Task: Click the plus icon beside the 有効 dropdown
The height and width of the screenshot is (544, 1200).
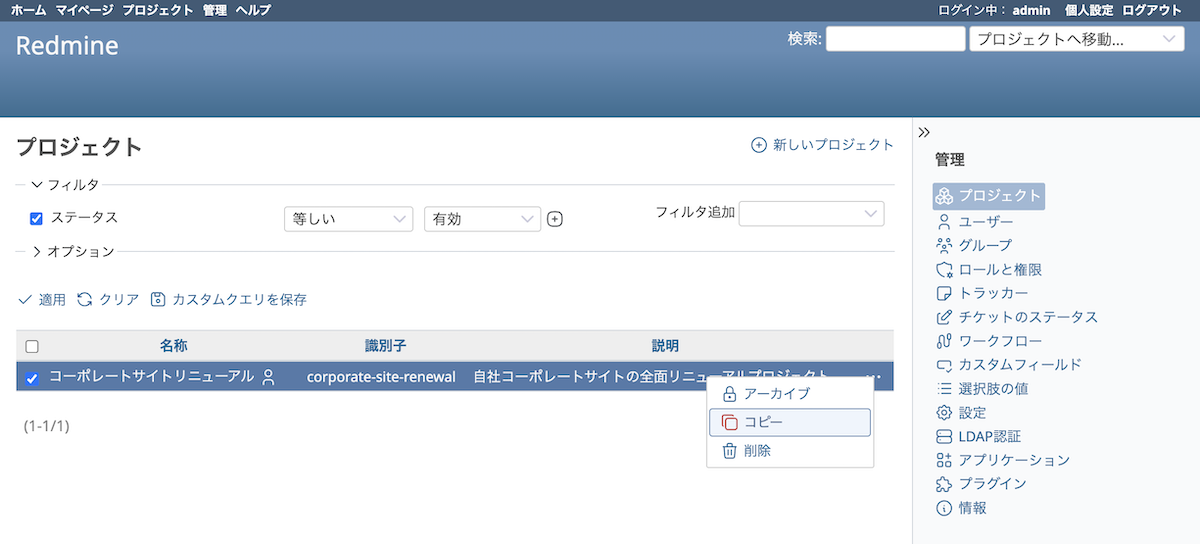Action: pos(555,219)
